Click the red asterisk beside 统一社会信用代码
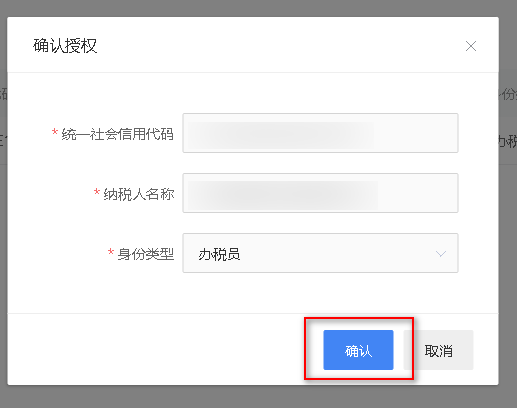This screenshot has height=408, width=517. pyautogui.click(x=55, y=132)
